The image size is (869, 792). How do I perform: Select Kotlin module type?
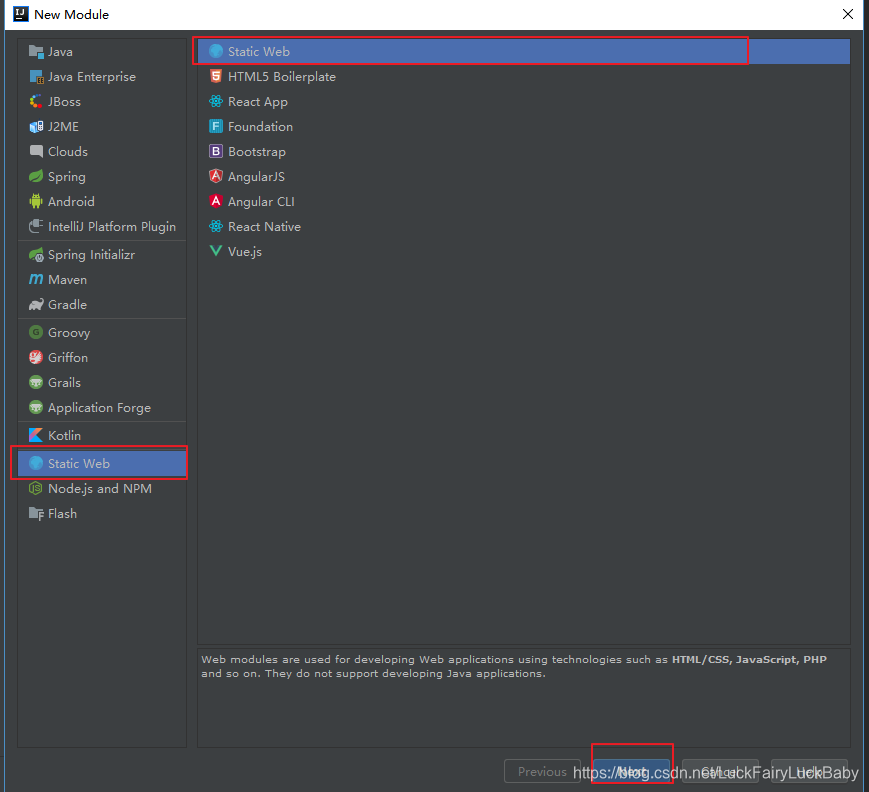102,435
